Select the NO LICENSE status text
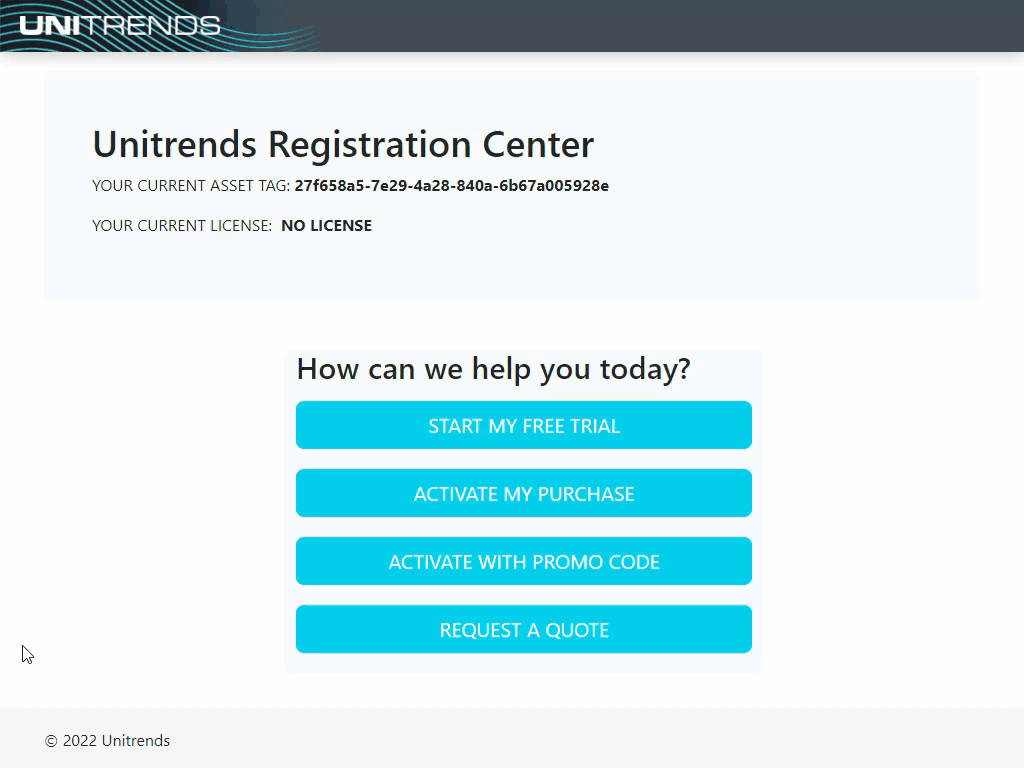This screenshot has width=1024, height=768. click(327, 226)
